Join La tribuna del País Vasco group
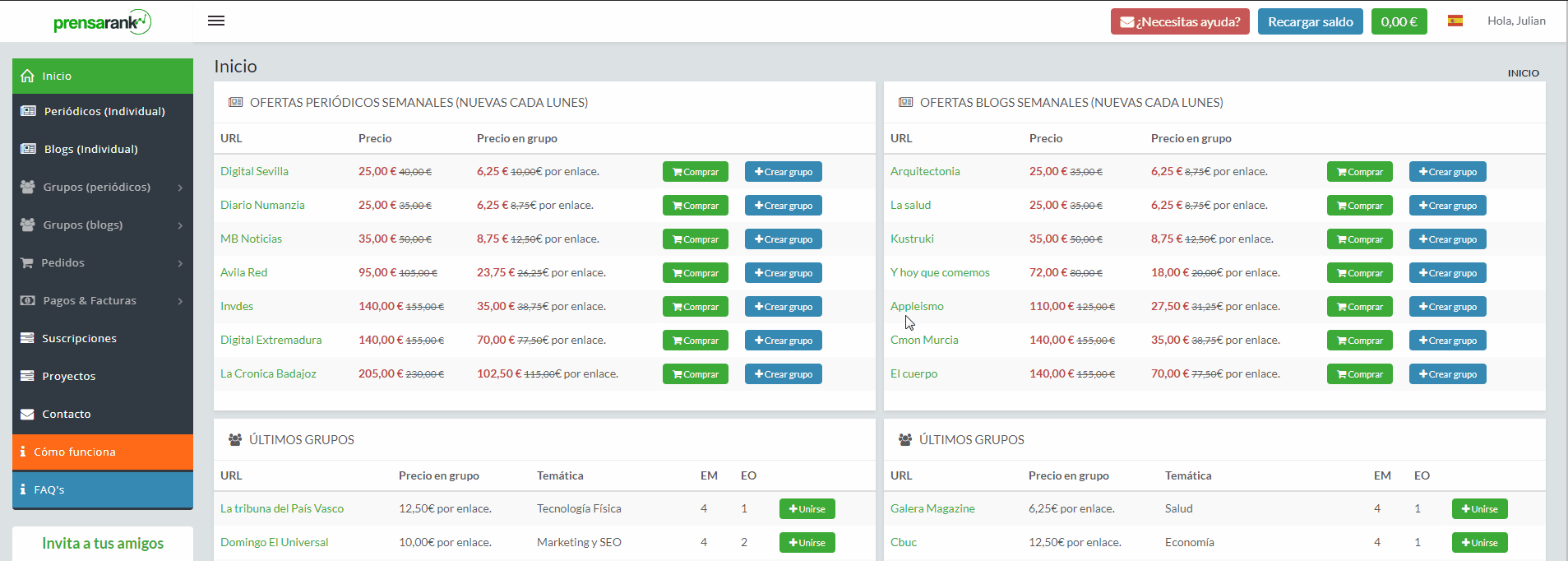The width and height of the screenshot is (1568, 561). (807, 509)
